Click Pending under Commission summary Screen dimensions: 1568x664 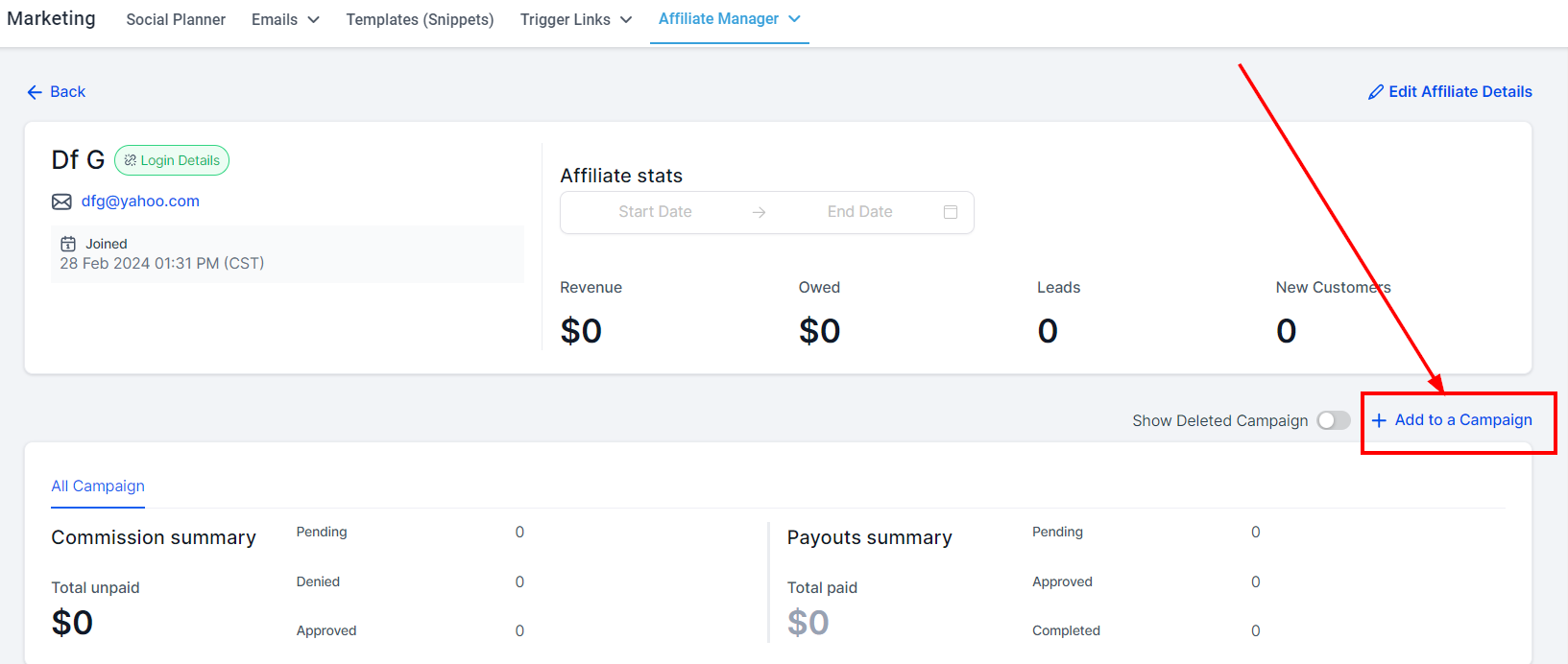click(322, 532)
